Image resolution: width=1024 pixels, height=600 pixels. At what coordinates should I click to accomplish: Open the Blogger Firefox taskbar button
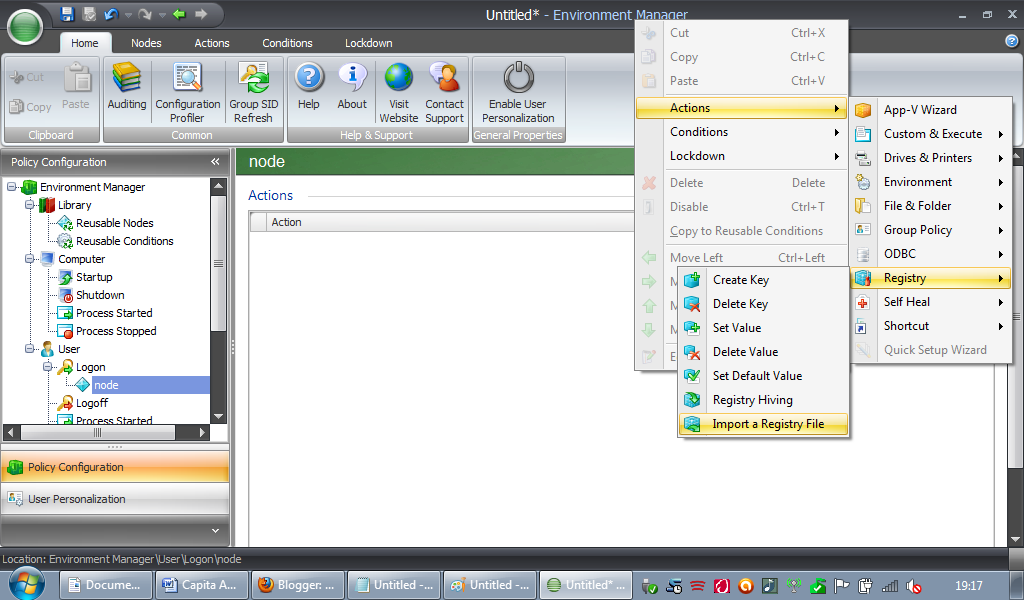(x=296, y=585)
